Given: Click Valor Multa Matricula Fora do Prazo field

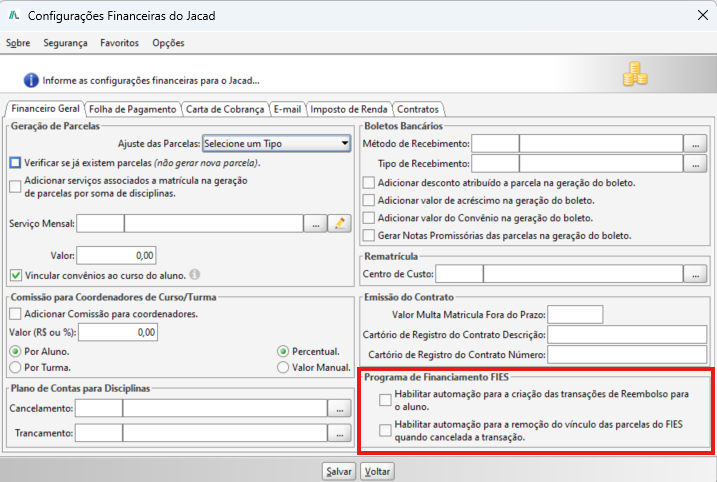Looking at the screenshot, I should point(575,315).
